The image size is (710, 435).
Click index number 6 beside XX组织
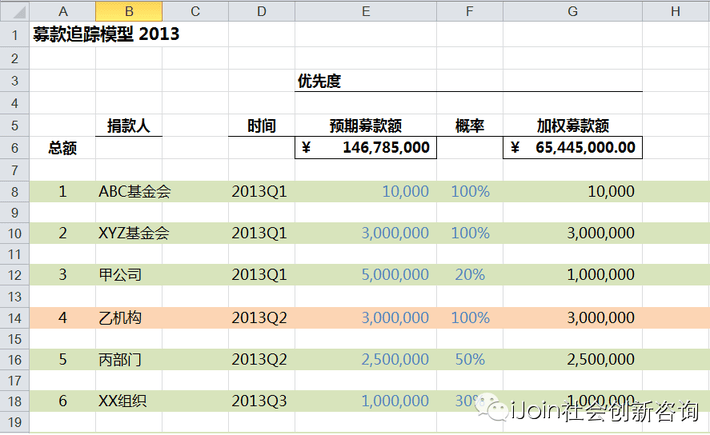click(62, 401)
